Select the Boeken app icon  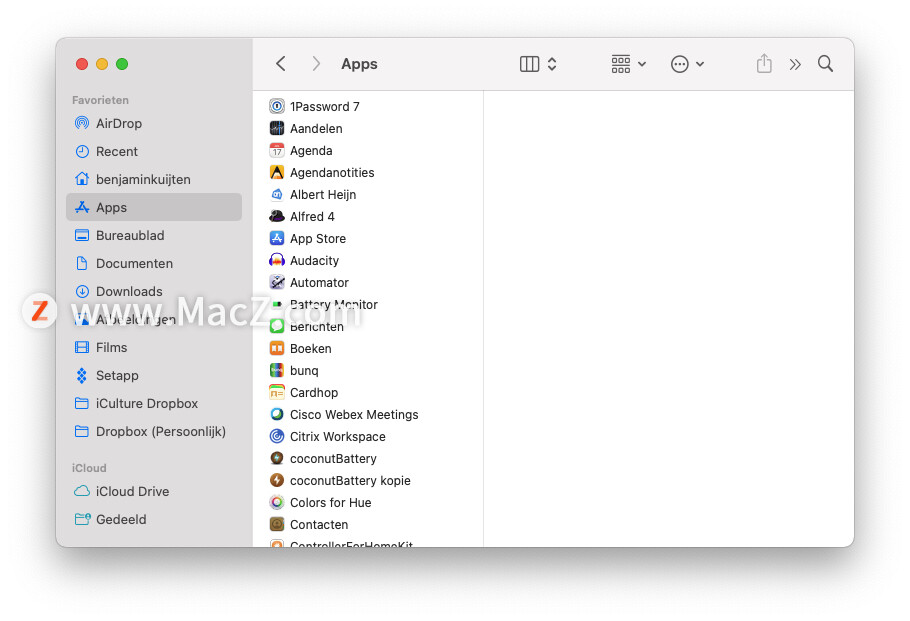pyautogui.click(x=277, y=348)
